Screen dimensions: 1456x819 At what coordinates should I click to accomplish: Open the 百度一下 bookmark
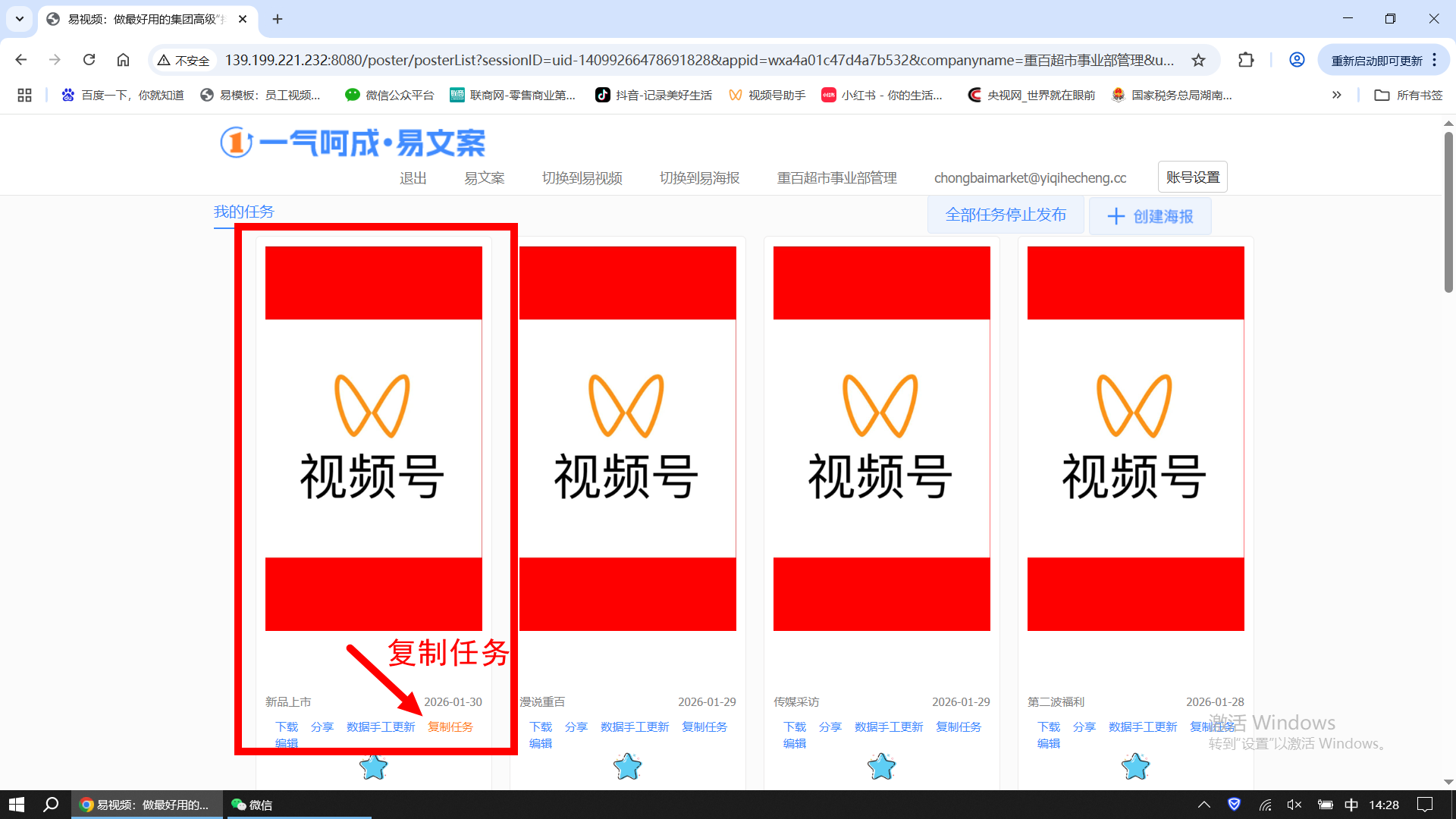(x=123, y=95)
